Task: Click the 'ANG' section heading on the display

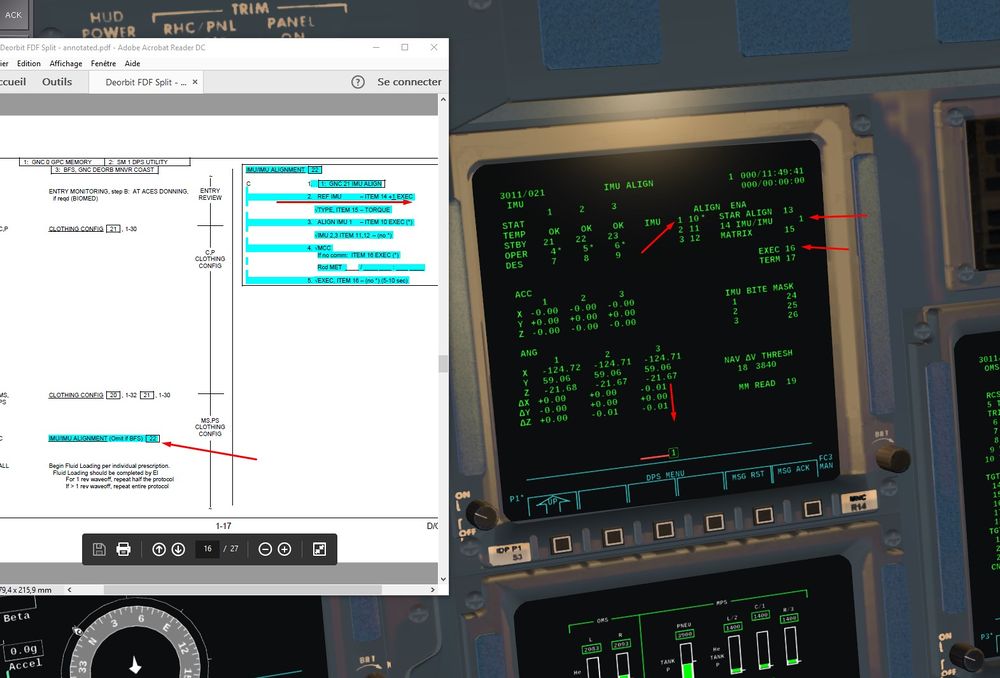Action: point(529,353)
